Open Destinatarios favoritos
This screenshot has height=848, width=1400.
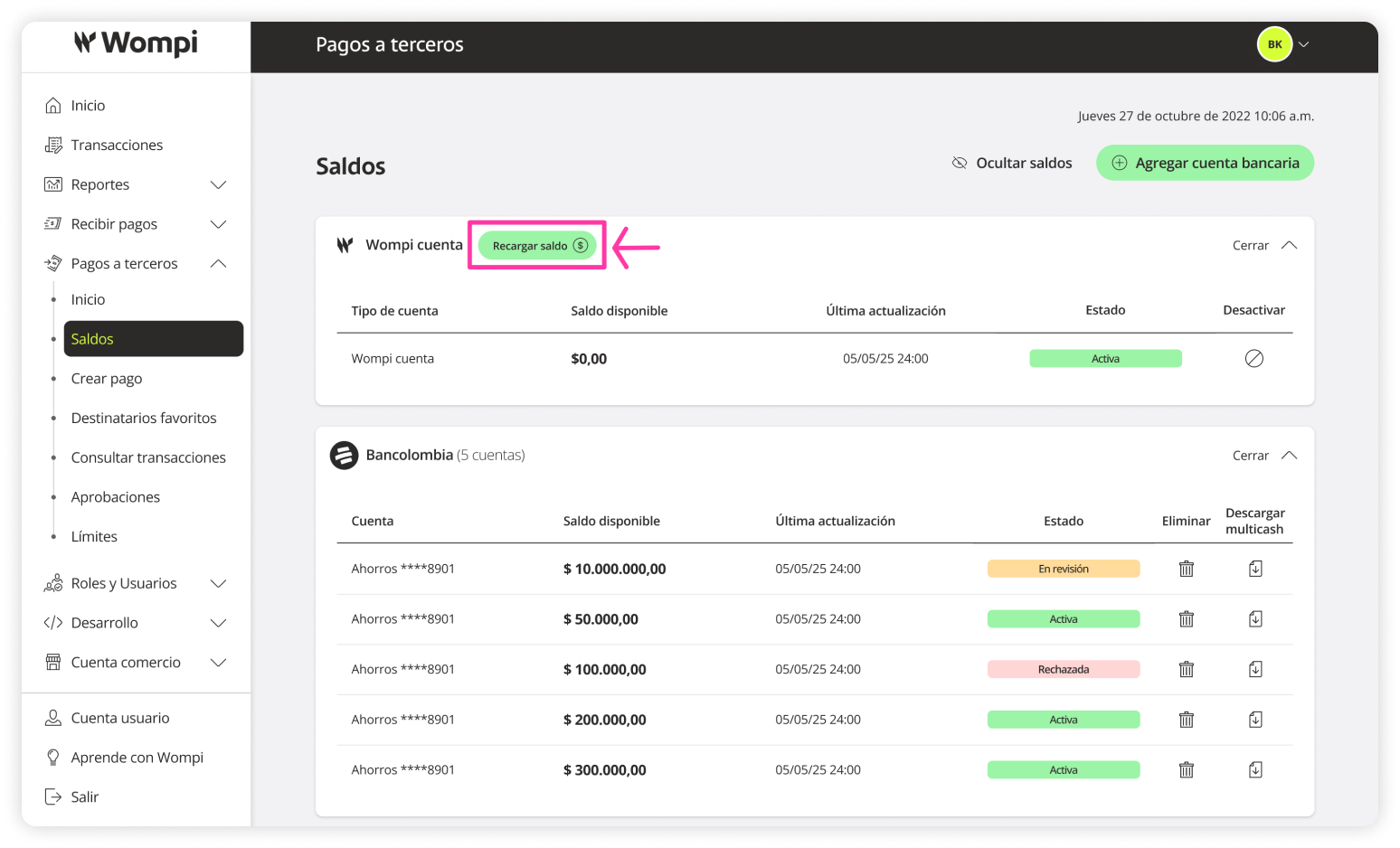pyautogui.click(x=144, y=418)
